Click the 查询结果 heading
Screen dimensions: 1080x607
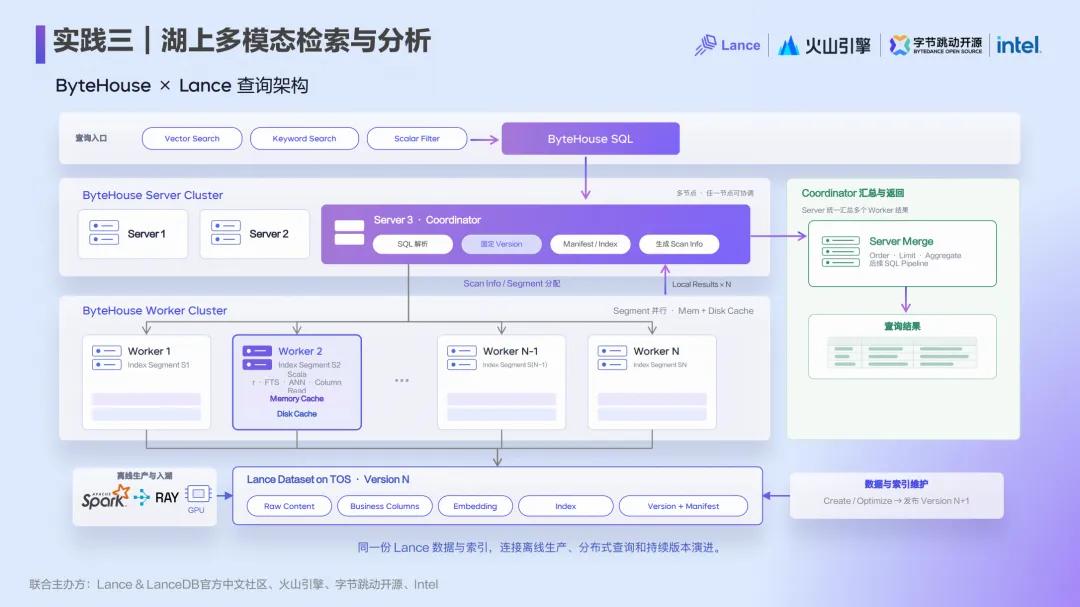[x=902, y=326]
